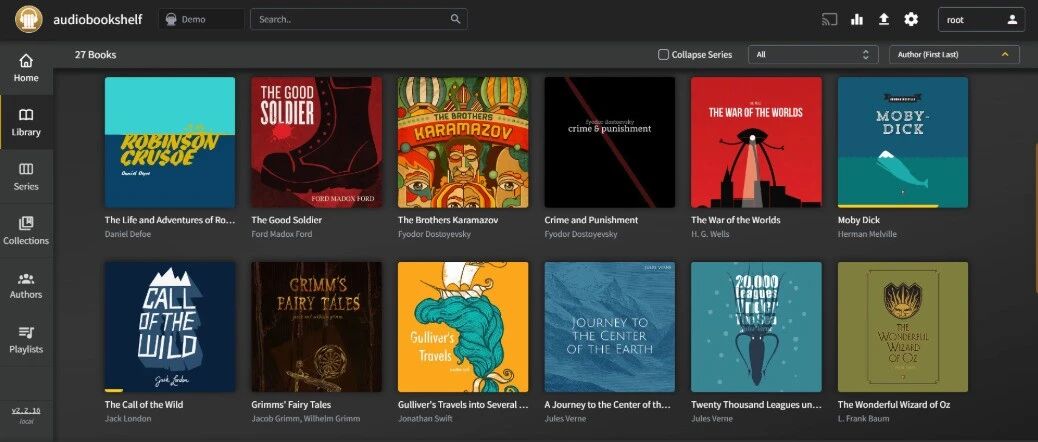Click author Ford Madox Ford
This screenshot has height=442, width=1038.
(281, 234)
